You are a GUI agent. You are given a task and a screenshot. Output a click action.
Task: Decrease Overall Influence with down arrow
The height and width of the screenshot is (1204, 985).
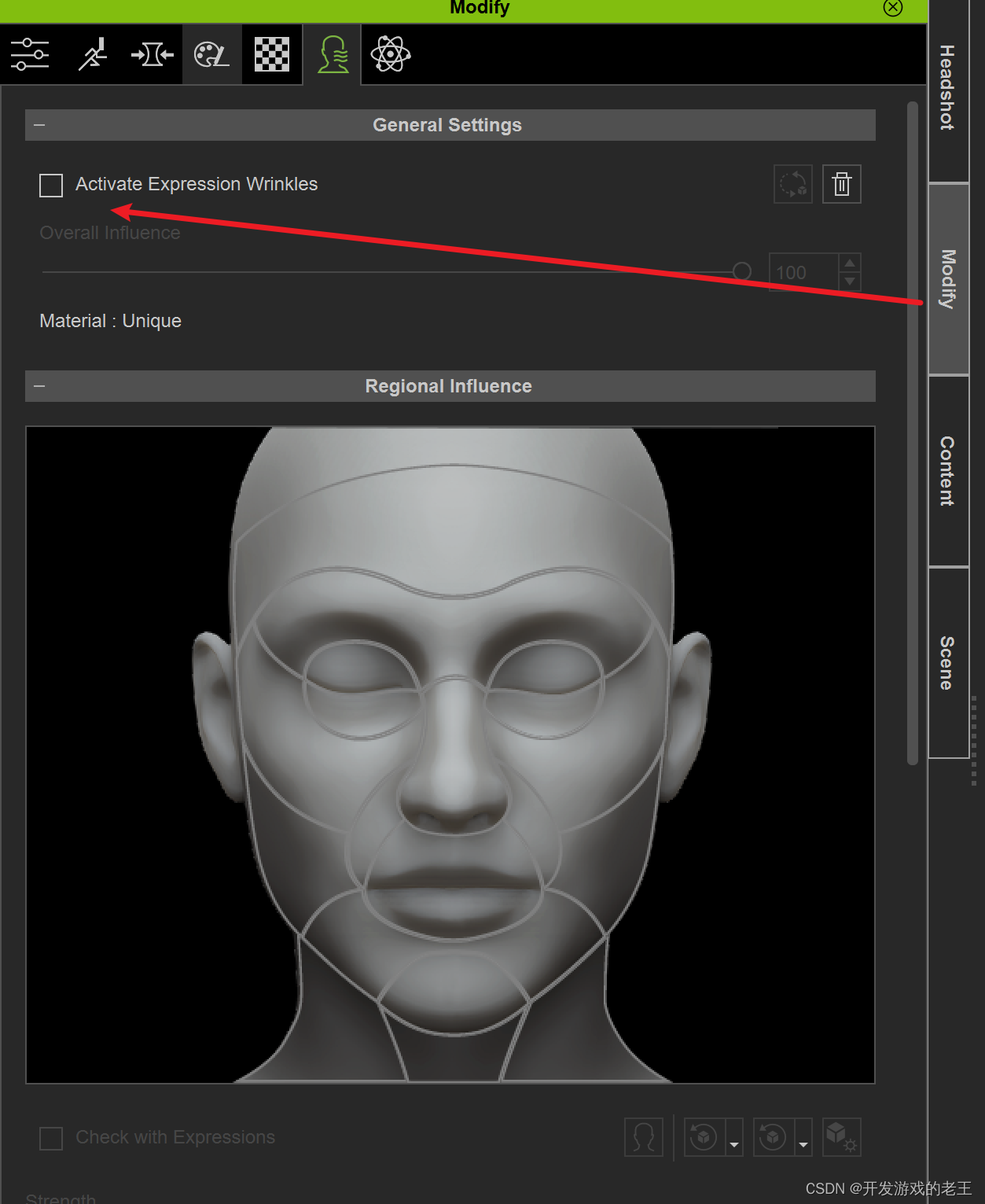tap(850, 282)
